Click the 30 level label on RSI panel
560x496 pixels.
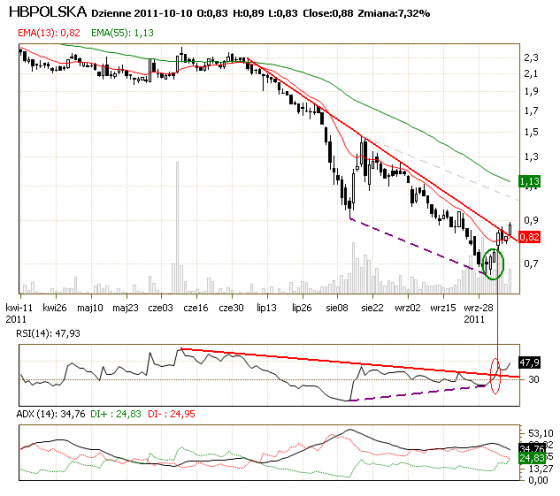click(534, 379)
